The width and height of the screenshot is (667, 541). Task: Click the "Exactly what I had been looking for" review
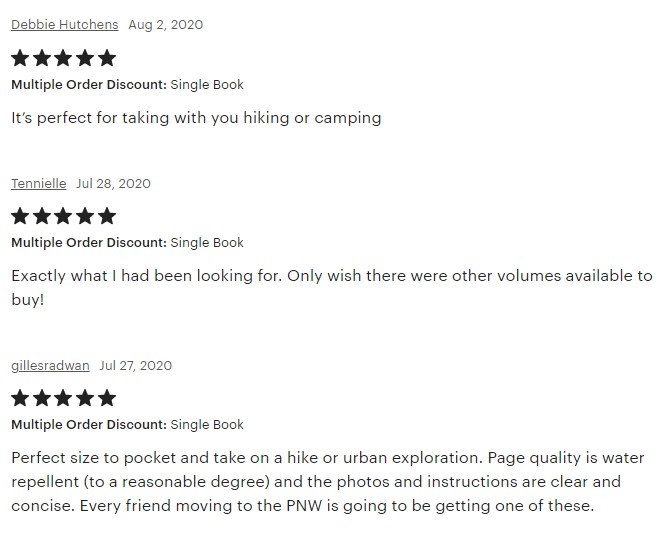pos(331,286)
